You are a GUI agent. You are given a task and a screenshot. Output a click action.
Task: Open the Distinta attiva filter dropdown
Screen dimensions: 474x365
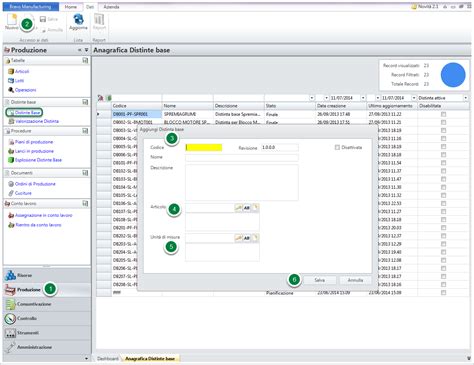[466, 98]
